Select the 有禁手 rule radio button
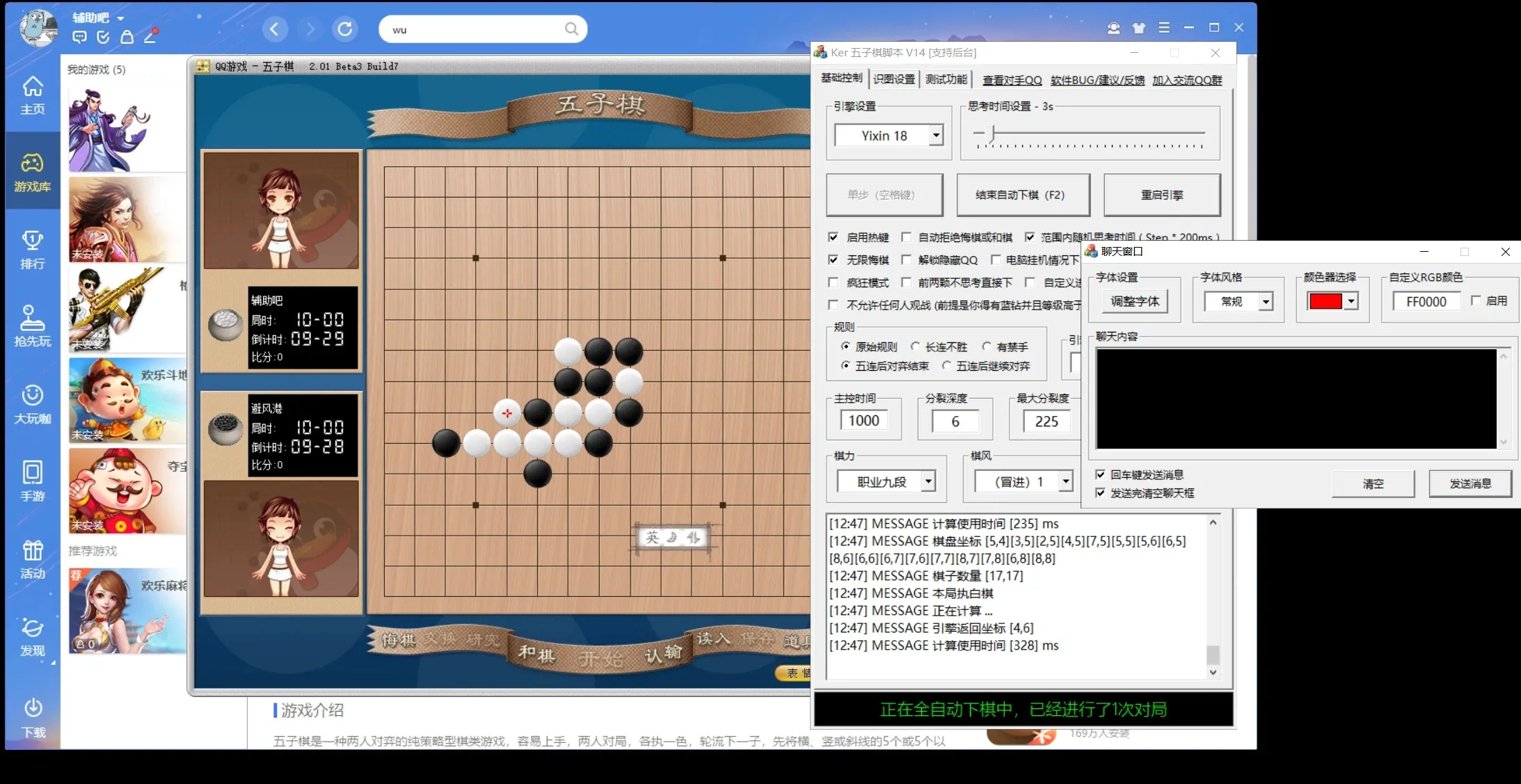The width and height of the screenshot is (1521, 784). point(987,346)
